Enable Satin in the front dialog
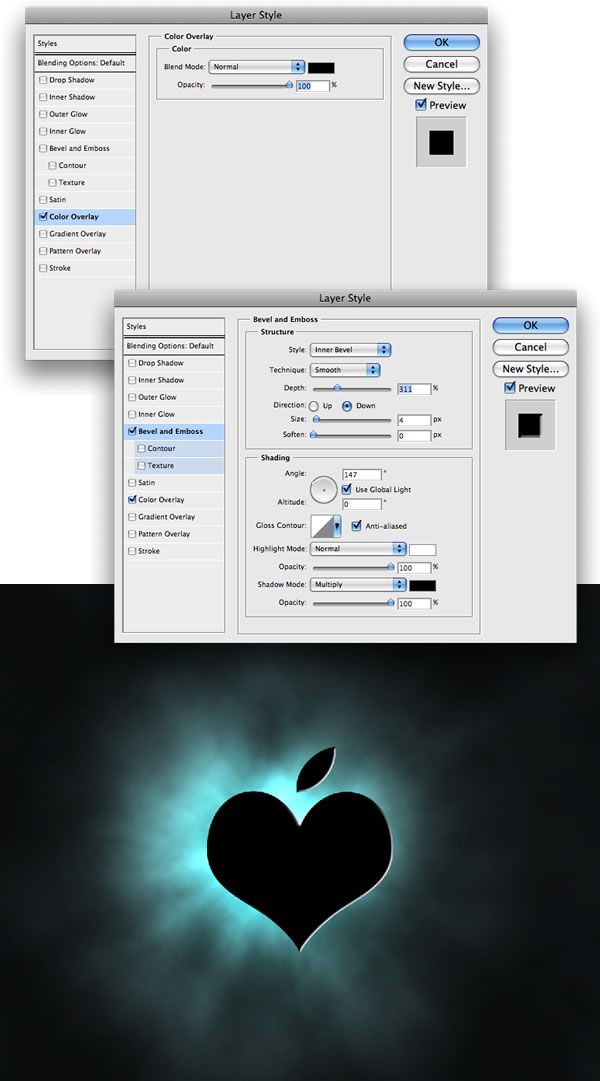 pos(132,483)
